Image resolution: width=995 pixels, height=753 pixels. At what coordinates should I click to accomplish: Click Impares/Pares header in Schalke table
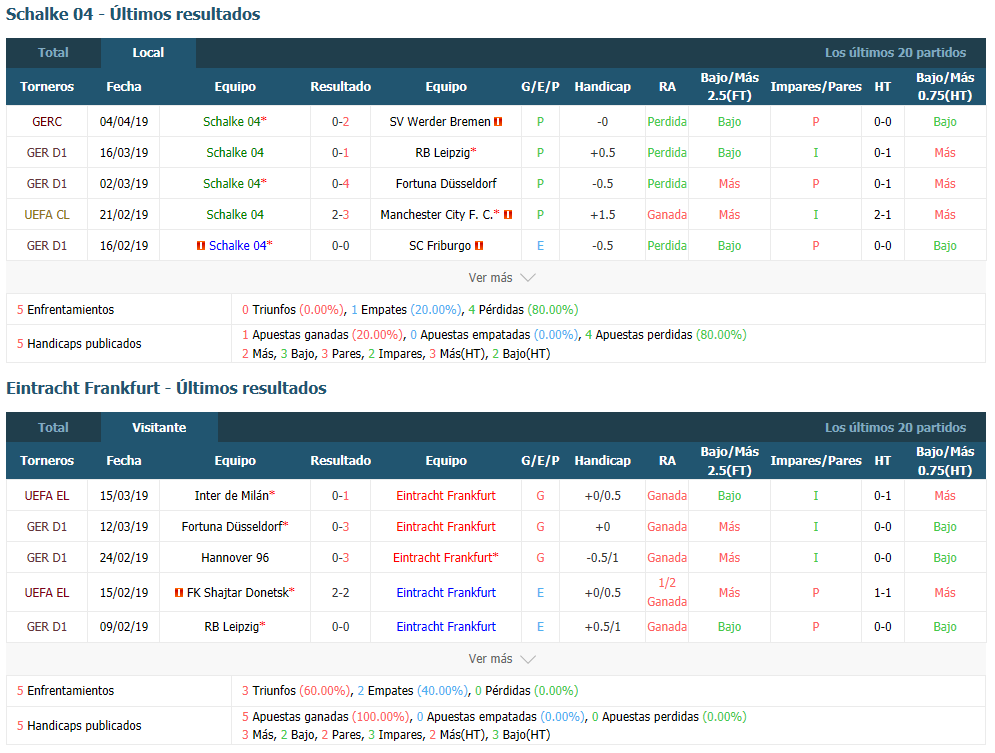[816, 87]
